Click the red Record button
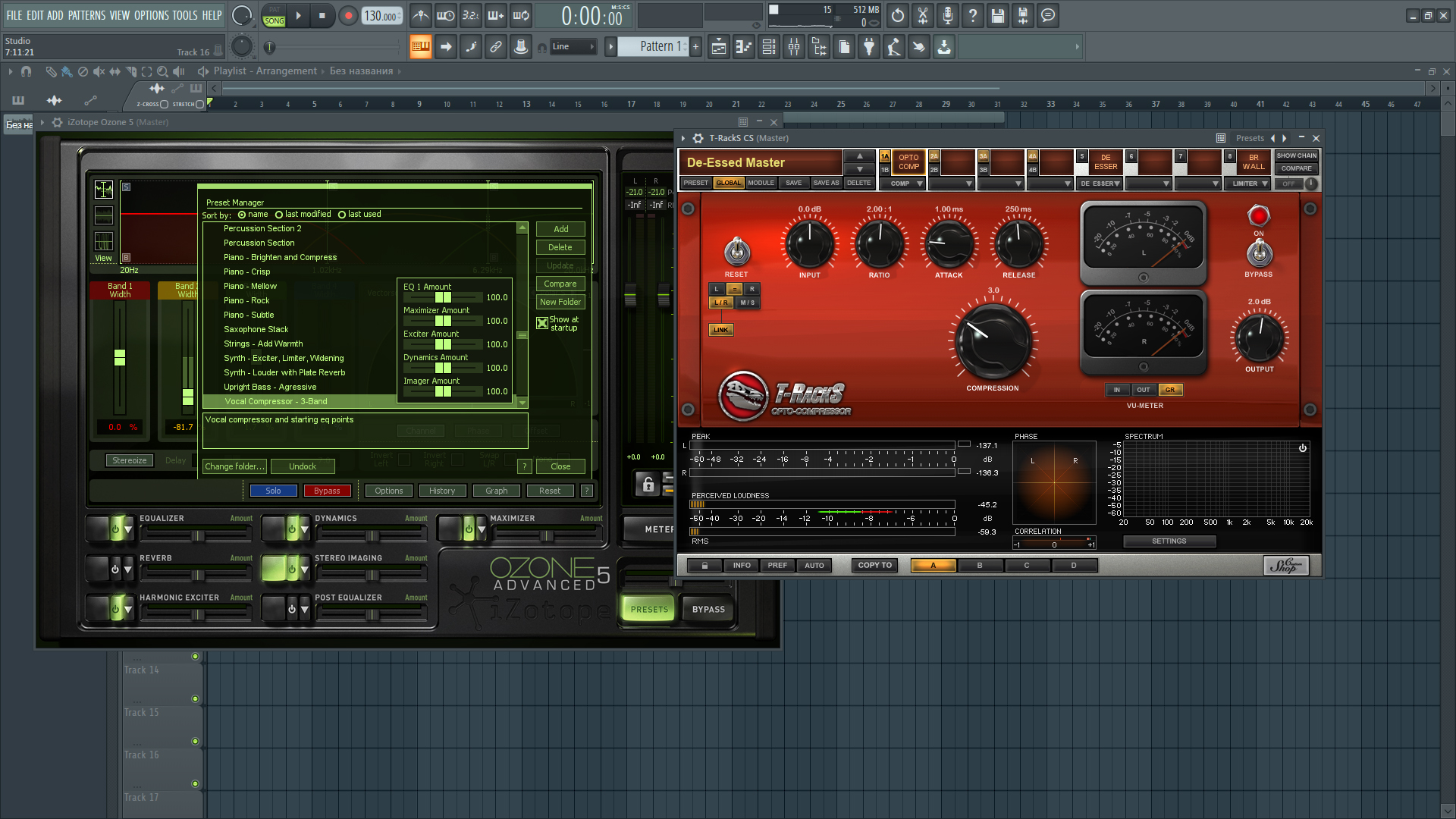This screenshot has width=1456, height=819. (x=348, y=15)
